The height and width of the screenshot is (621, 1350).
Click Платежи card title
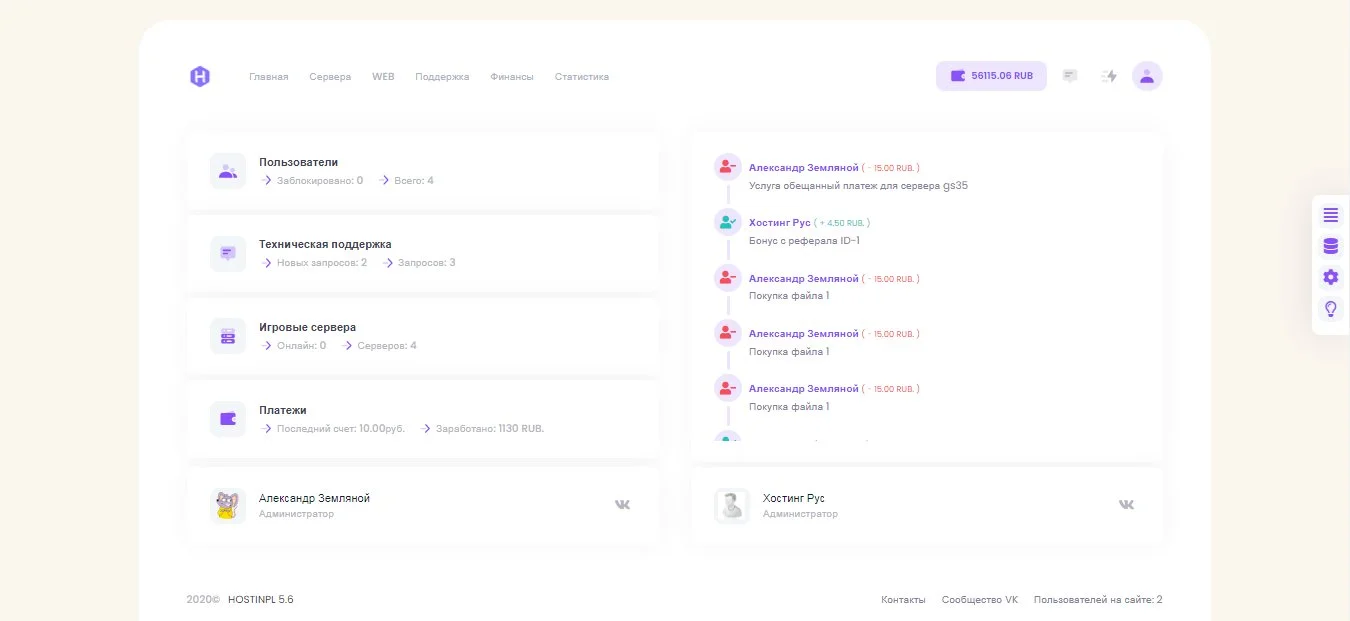point(283,410)
